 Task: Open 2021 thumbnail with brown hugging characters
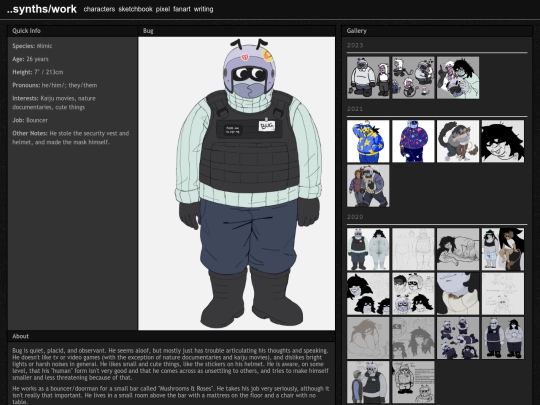click(x=458, y=141)
